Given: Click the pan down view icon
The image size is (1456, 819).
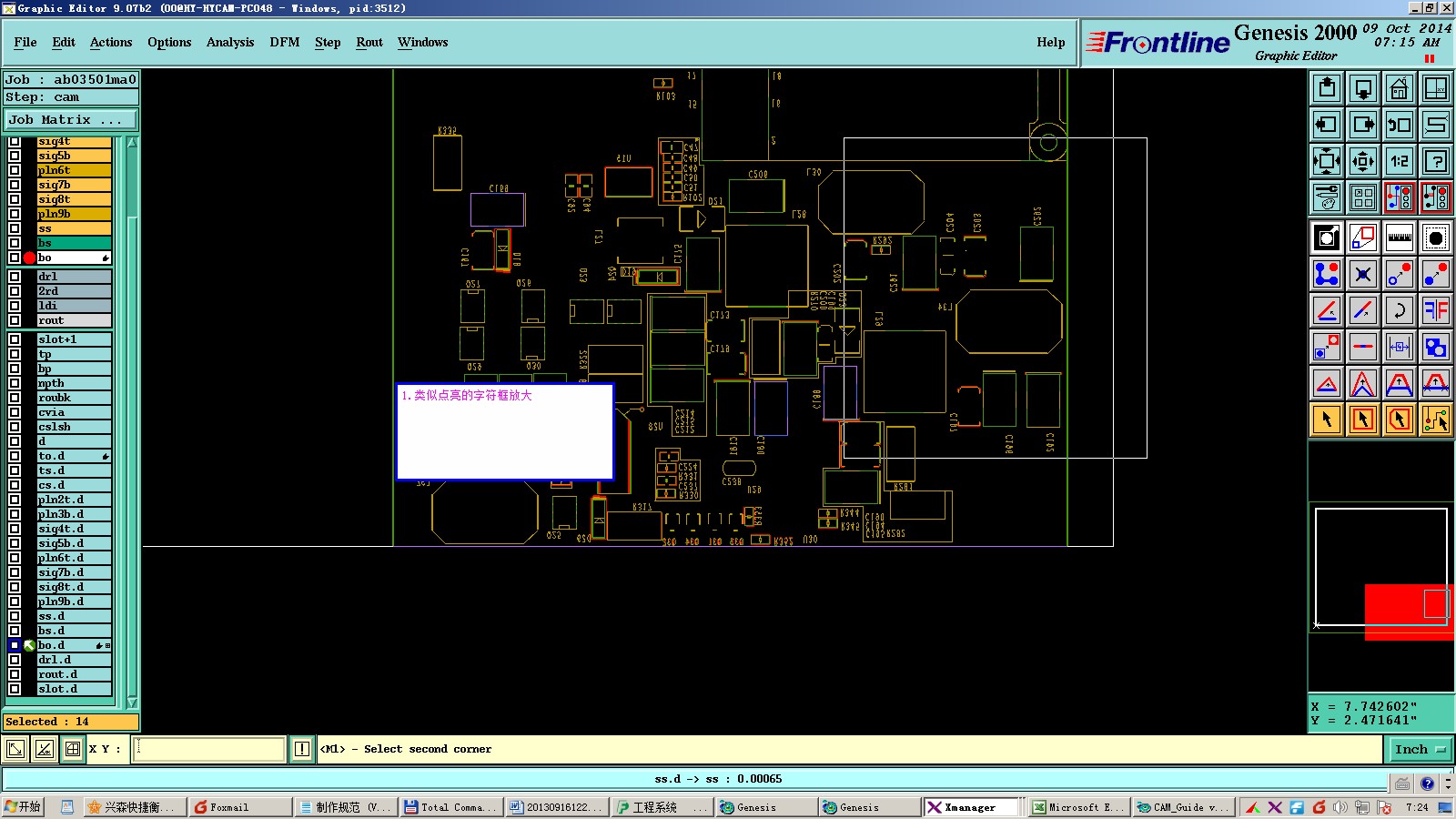Looking at the screenshot, I should pos(1363,88).
